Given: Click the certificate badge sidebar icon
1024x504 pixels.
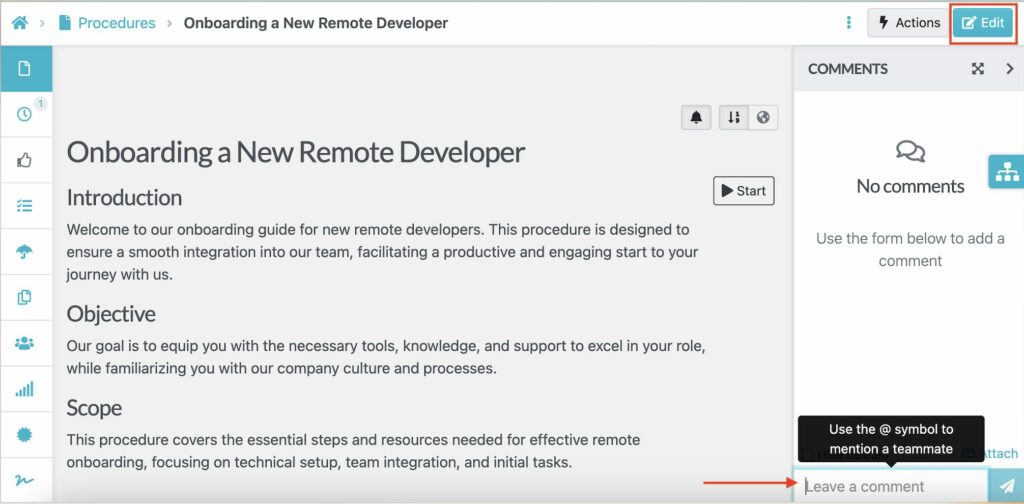Looking at the screenshot, I should [x=25, y=435].
